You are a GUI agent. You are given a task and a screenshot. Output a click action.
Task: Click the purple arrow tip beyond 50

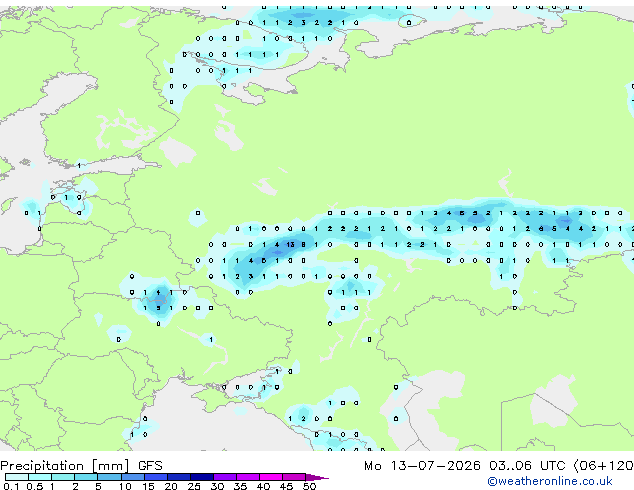click(x=317, y=477)
